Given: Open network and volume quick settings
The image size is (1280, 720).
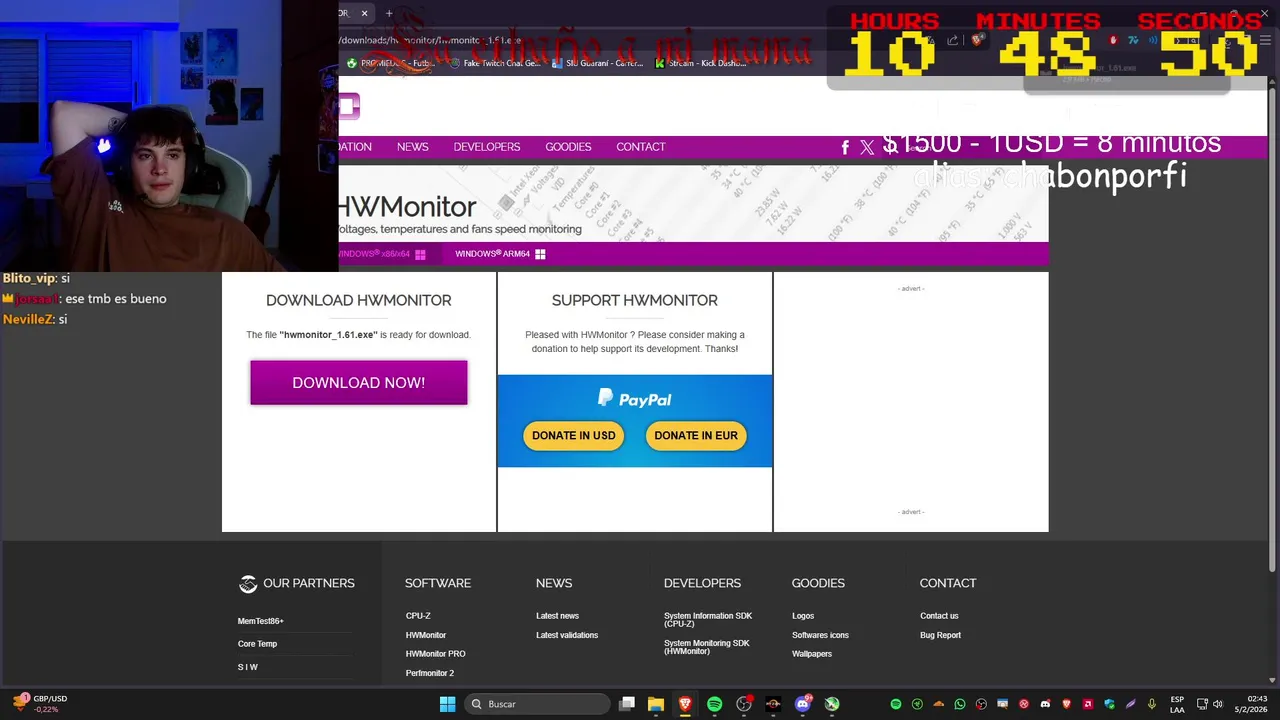Looking at the screenshot, I should coord(1211,704).
